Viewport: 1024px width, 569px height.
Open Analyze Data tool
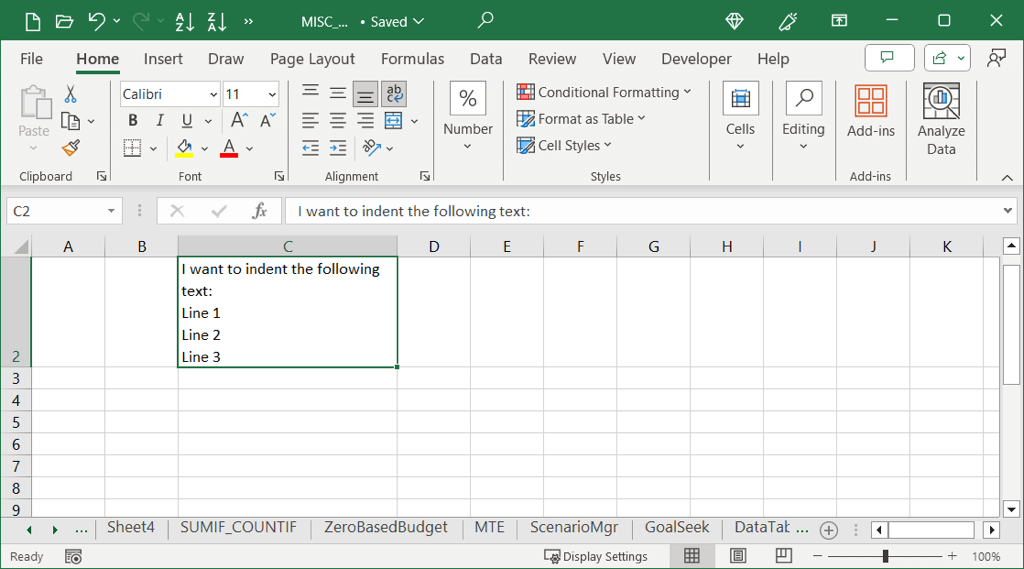click(x=941, y=120)
